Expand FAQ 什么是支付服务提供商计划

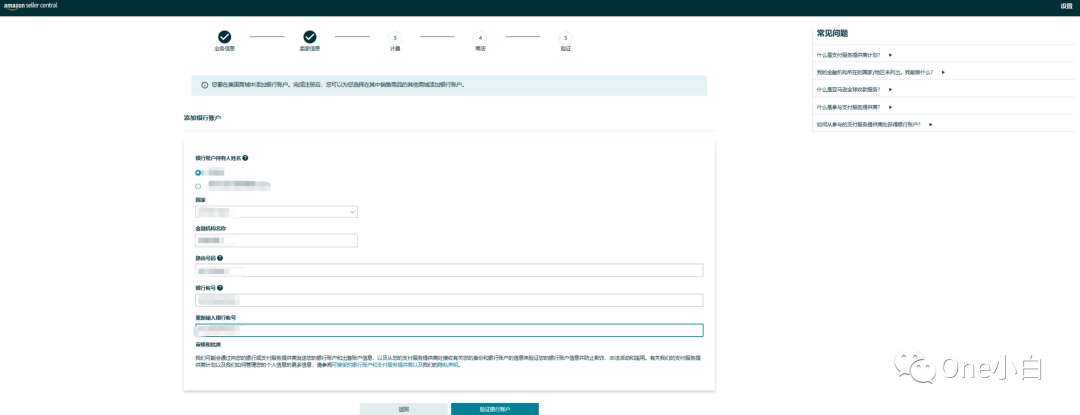click(x=890, y=55)
